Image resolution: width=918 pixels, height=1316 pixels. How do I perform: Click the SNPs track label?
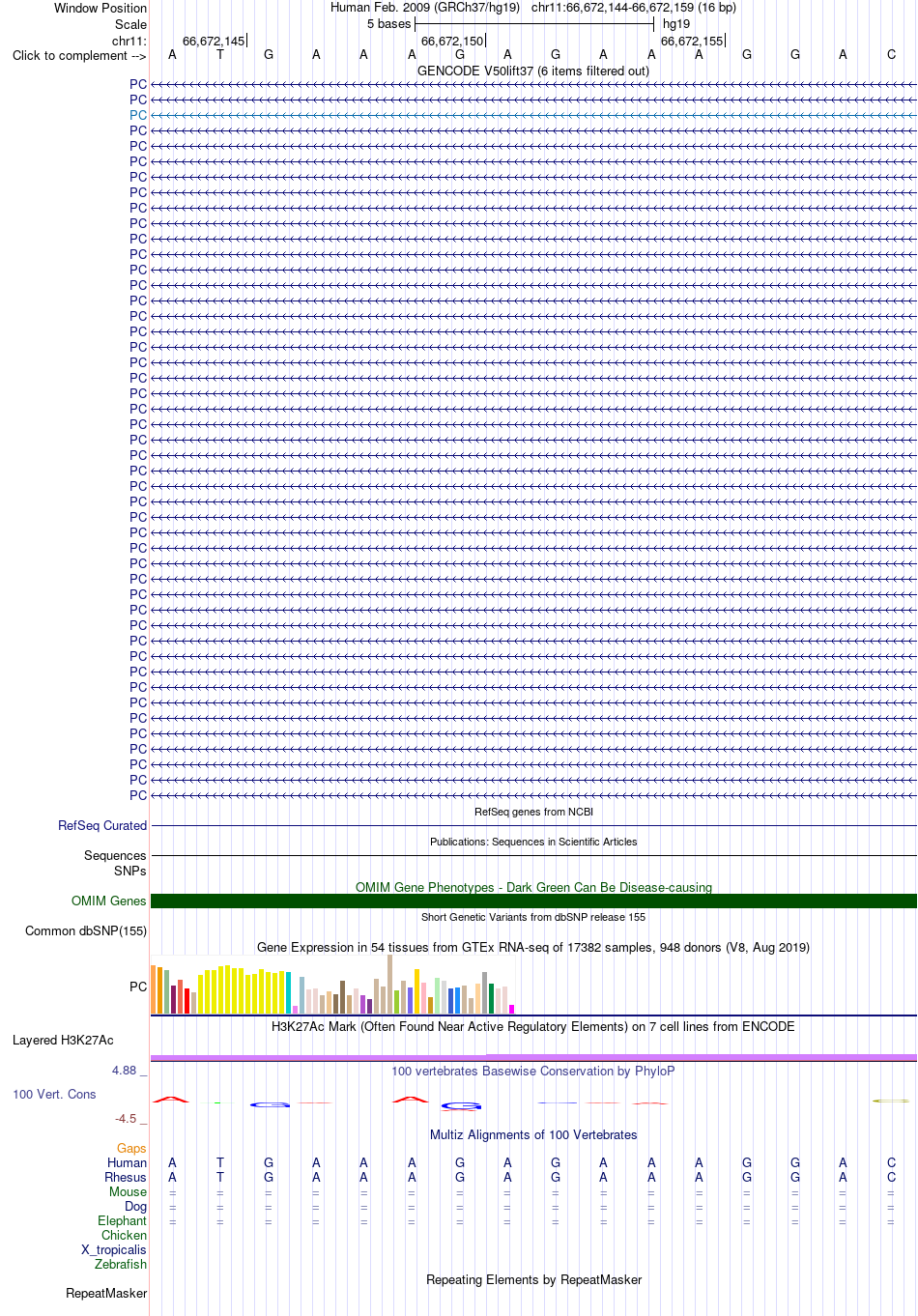(x=130, y=871)
